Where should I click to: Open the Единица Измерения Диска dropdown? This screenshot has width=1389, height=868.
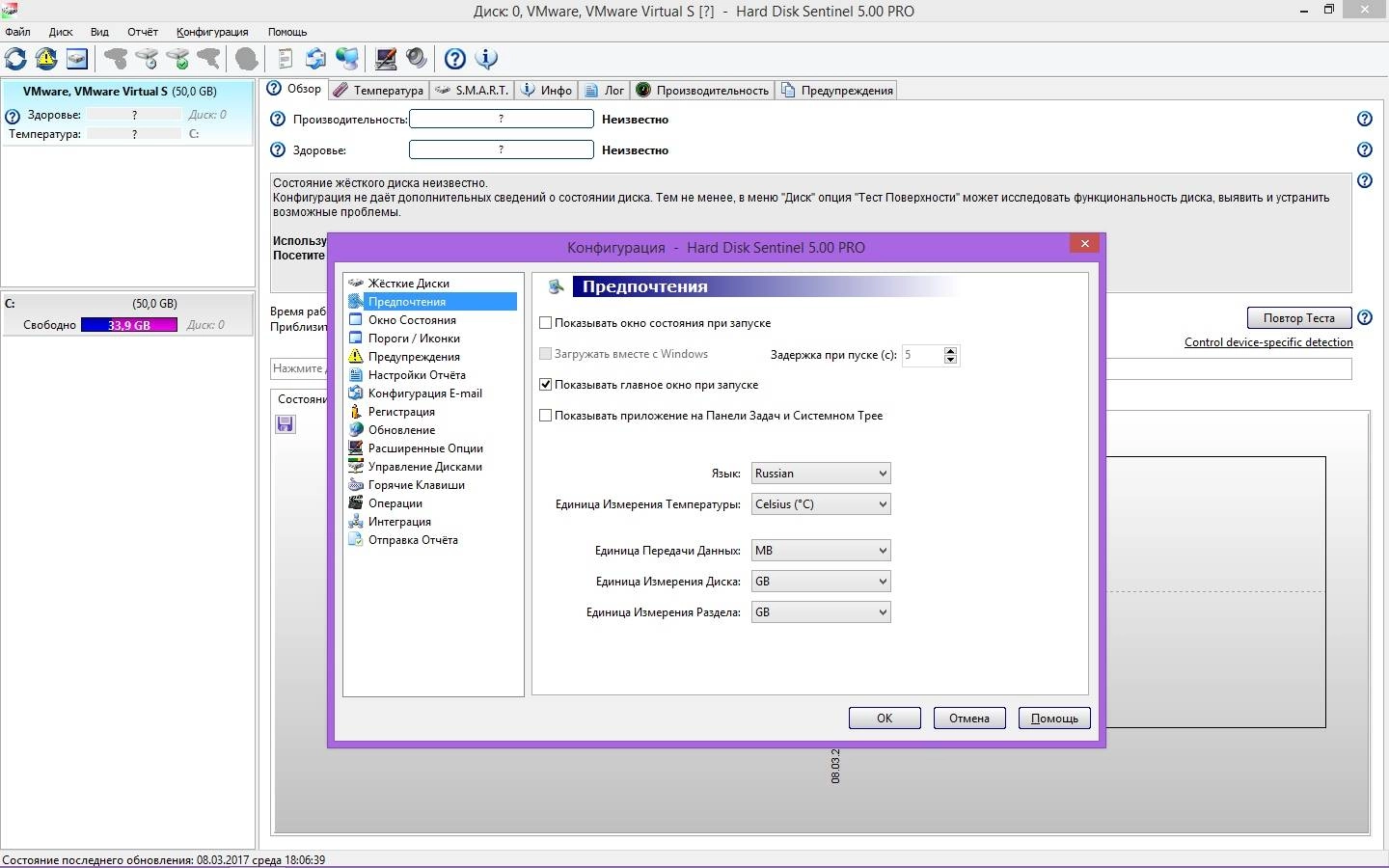(x=821, y=582)
